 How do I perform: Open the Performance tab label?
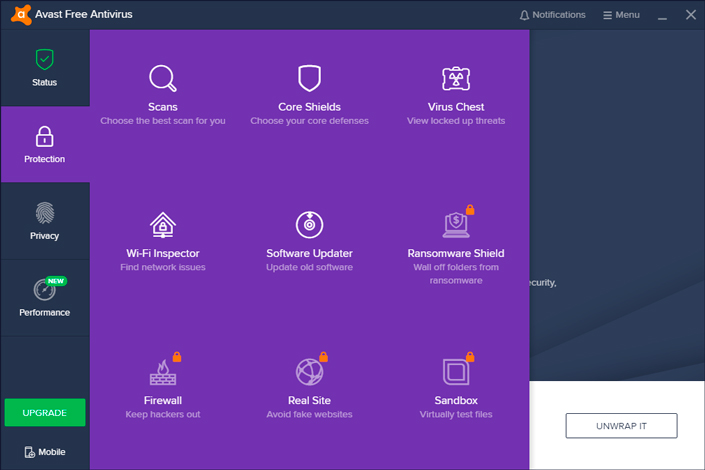(45, 313)
